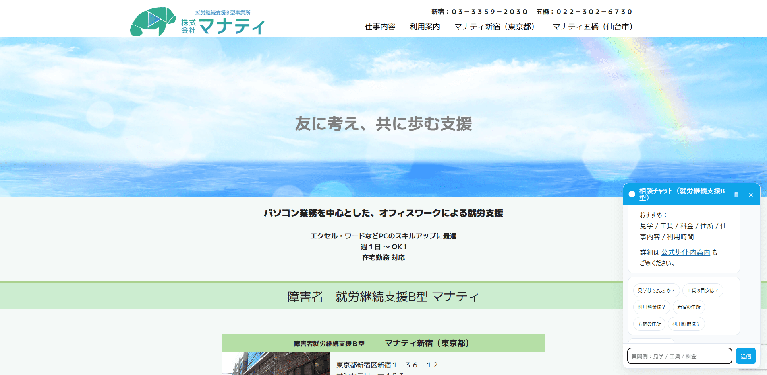Open the マナティ土樋（仙台市） menu item
This screenshot has width=767, height=375.
point(593,27)
